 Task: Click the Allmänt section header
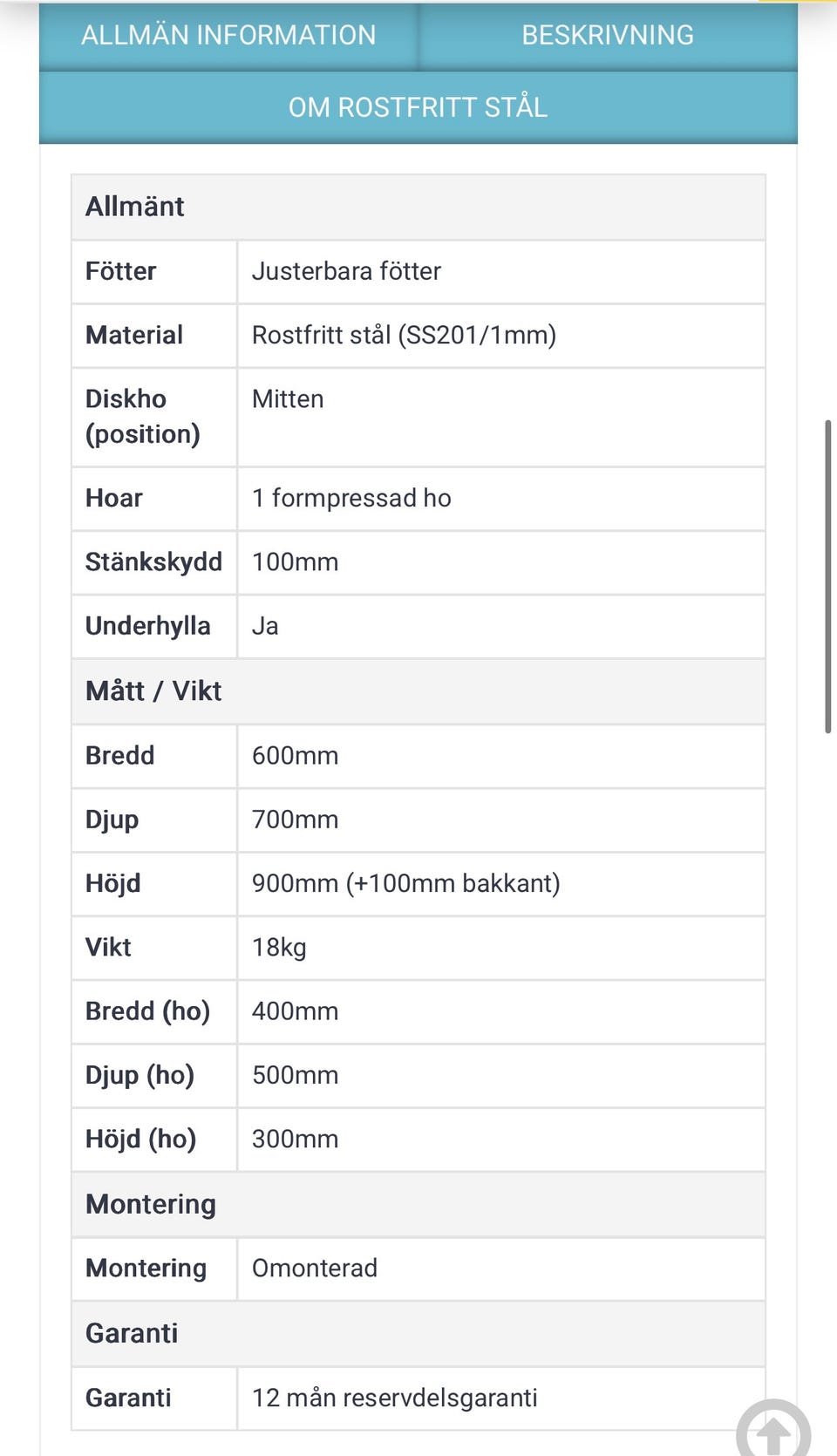135,207
